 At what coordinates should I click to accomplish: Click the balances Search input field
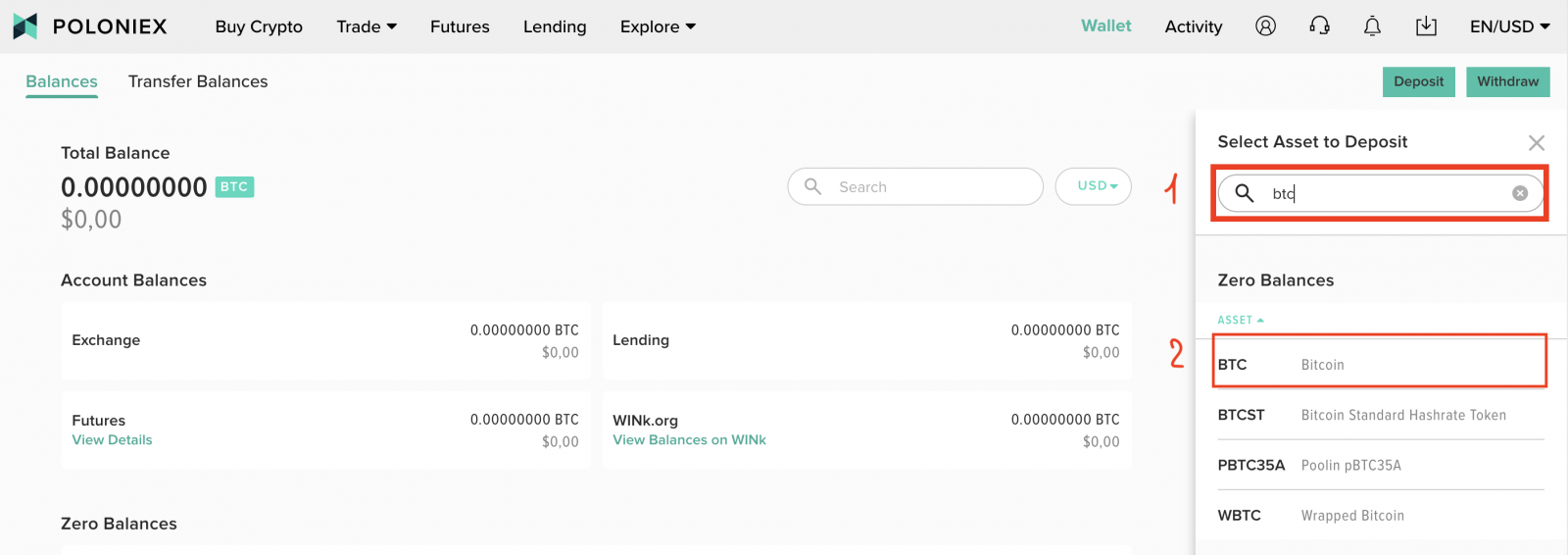click(931, 186)
